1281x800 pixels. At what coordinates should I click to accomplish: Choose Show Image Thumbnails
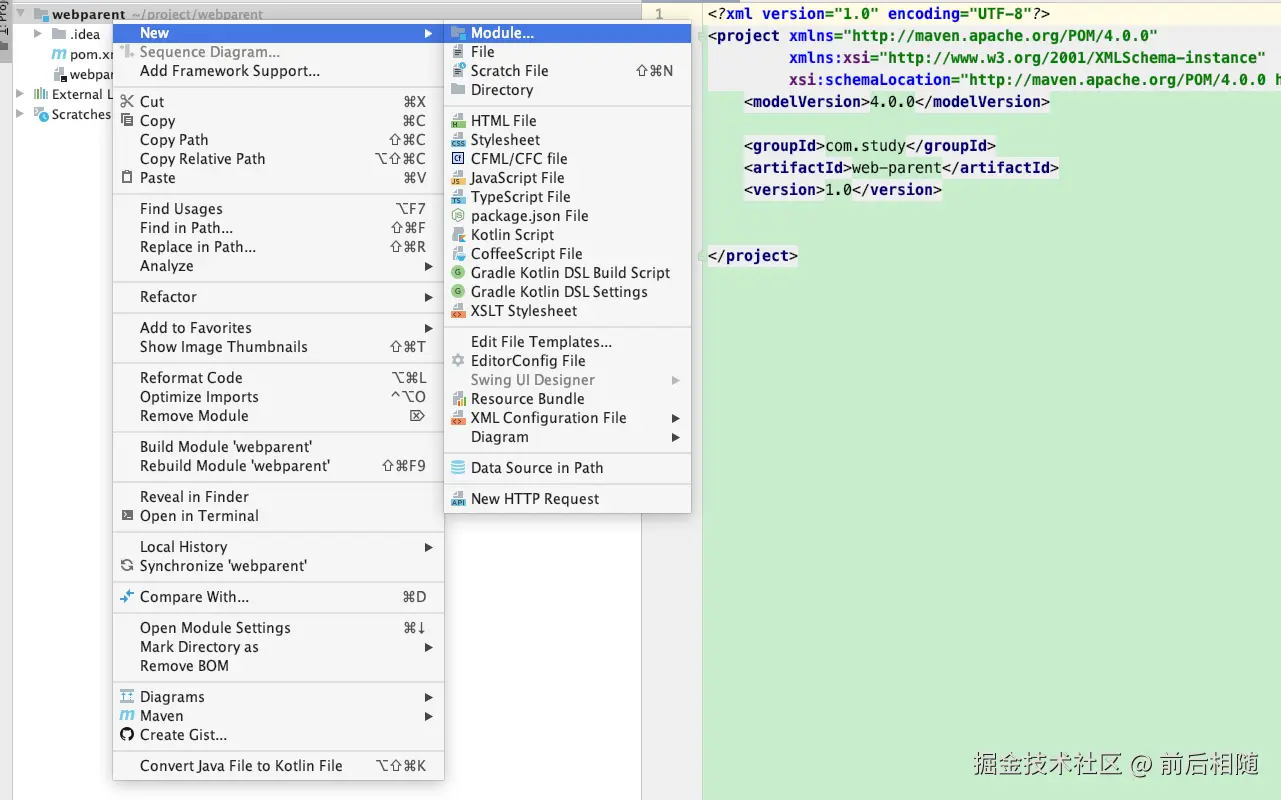[x=278, y=347]
